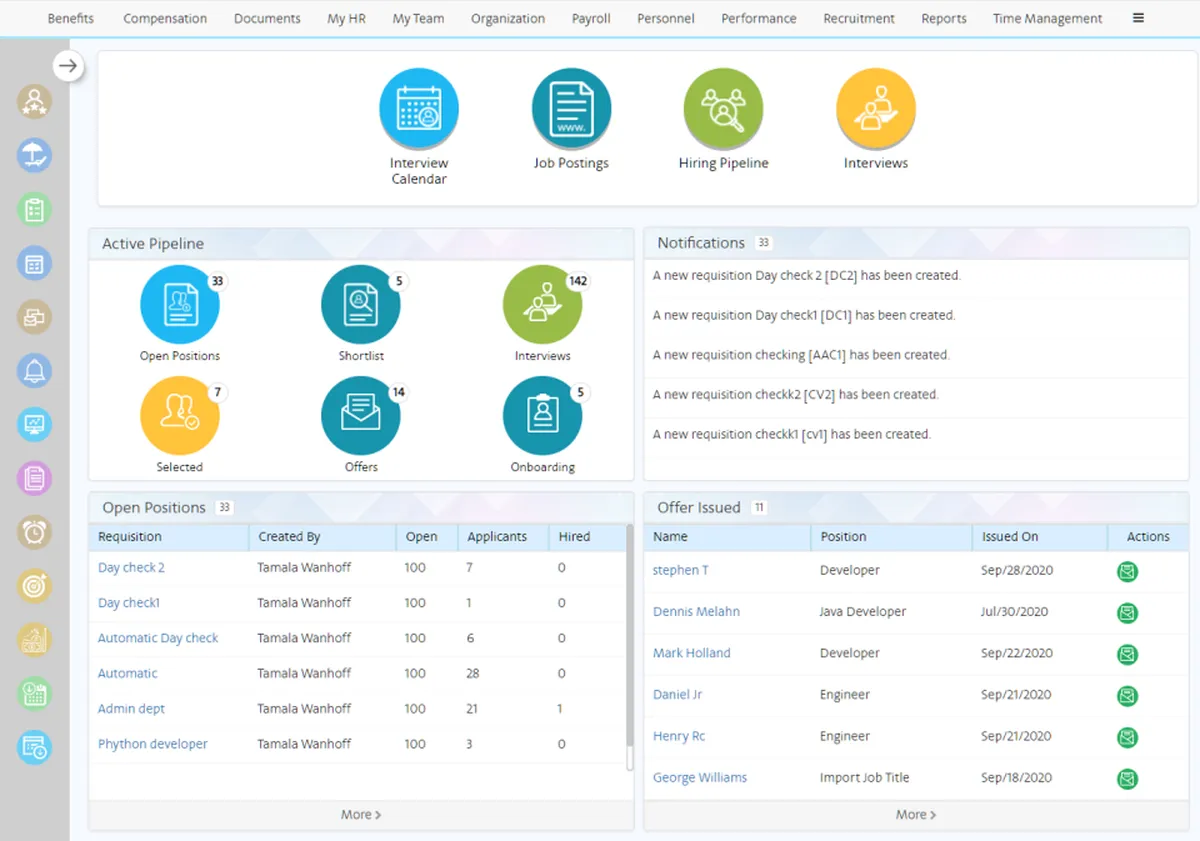This screenshot has width=1200, height=841.
Task: Open the Time Management menu
Action: pyautogui.click(x=1047, y=18)
